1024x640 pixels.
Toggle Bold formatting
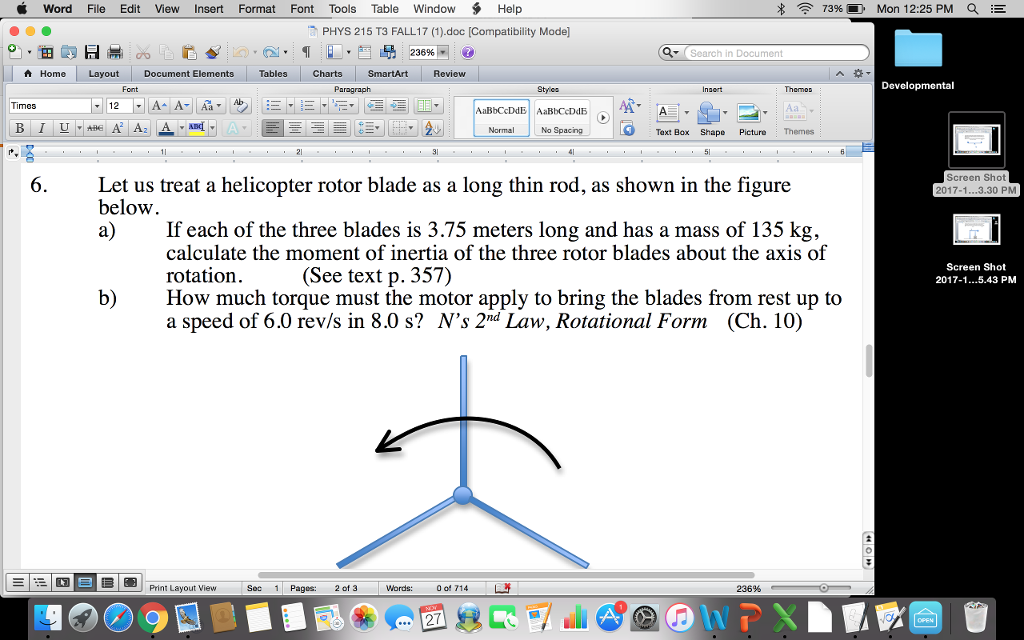pyautogui.click(x=19, y=128)
